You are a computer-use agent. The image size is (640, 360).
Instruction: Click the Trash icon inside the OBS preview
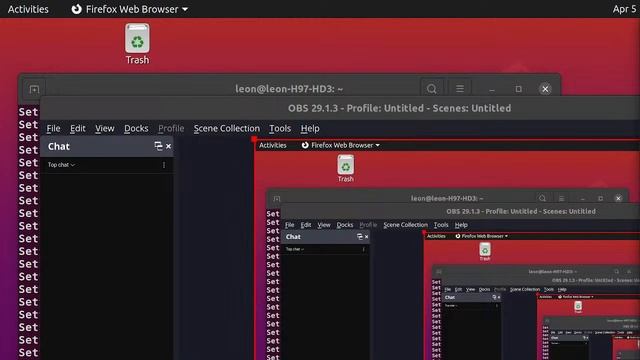345,168
